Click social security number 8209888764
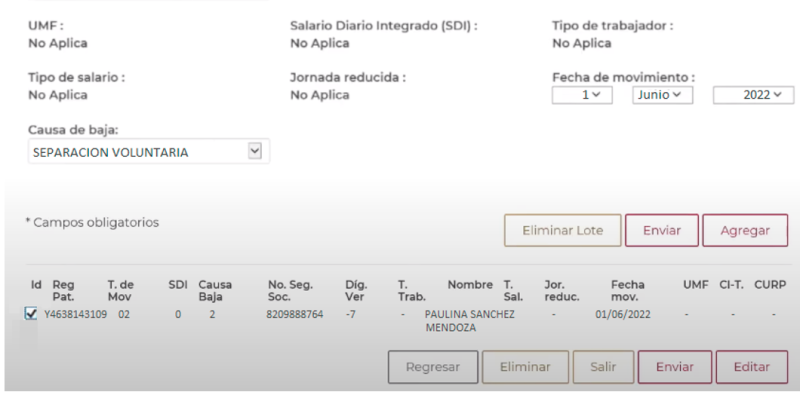The height and width of the screenshot is (395, 800). (294, 314)
